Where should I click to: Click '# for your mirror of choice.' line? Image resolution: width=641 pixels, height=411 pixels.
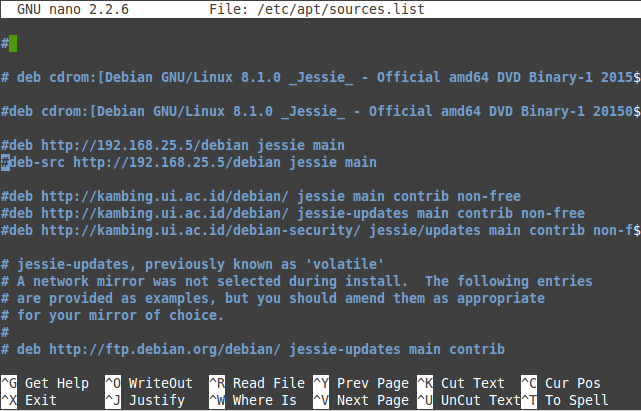(x=112, y=315)
